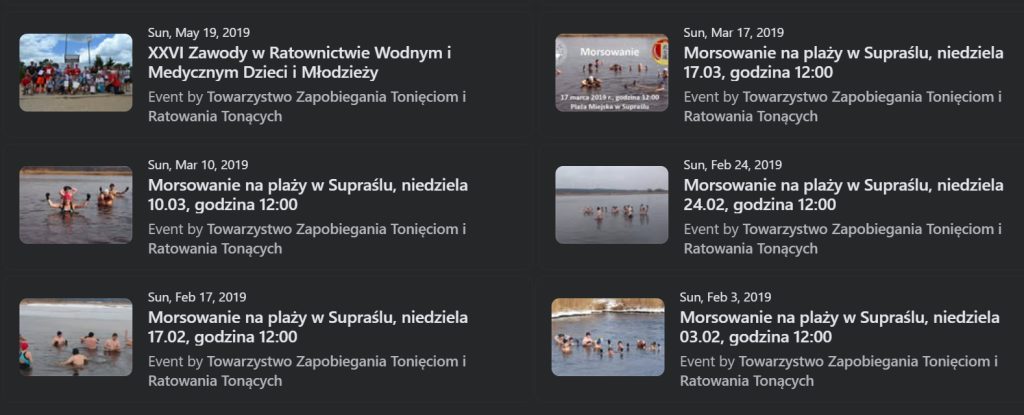
Task: Click the Morsowanie 17.03 event thumbnail
Action: pyautogui.click(x=611, y=72)
